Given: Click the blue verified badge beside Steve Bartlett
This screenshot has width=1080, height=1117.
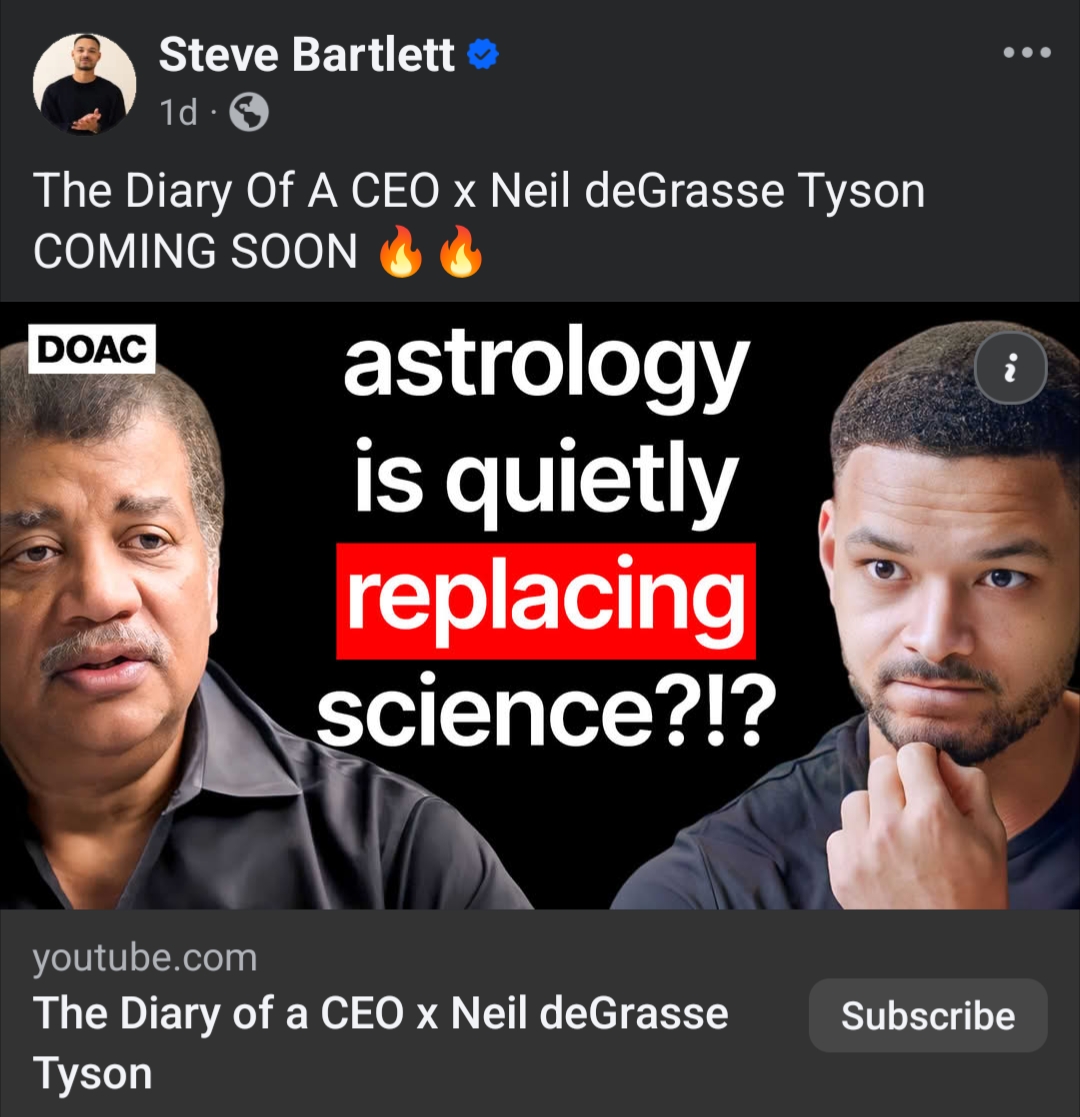Looking at the screenshot, I should coord(483,54).
